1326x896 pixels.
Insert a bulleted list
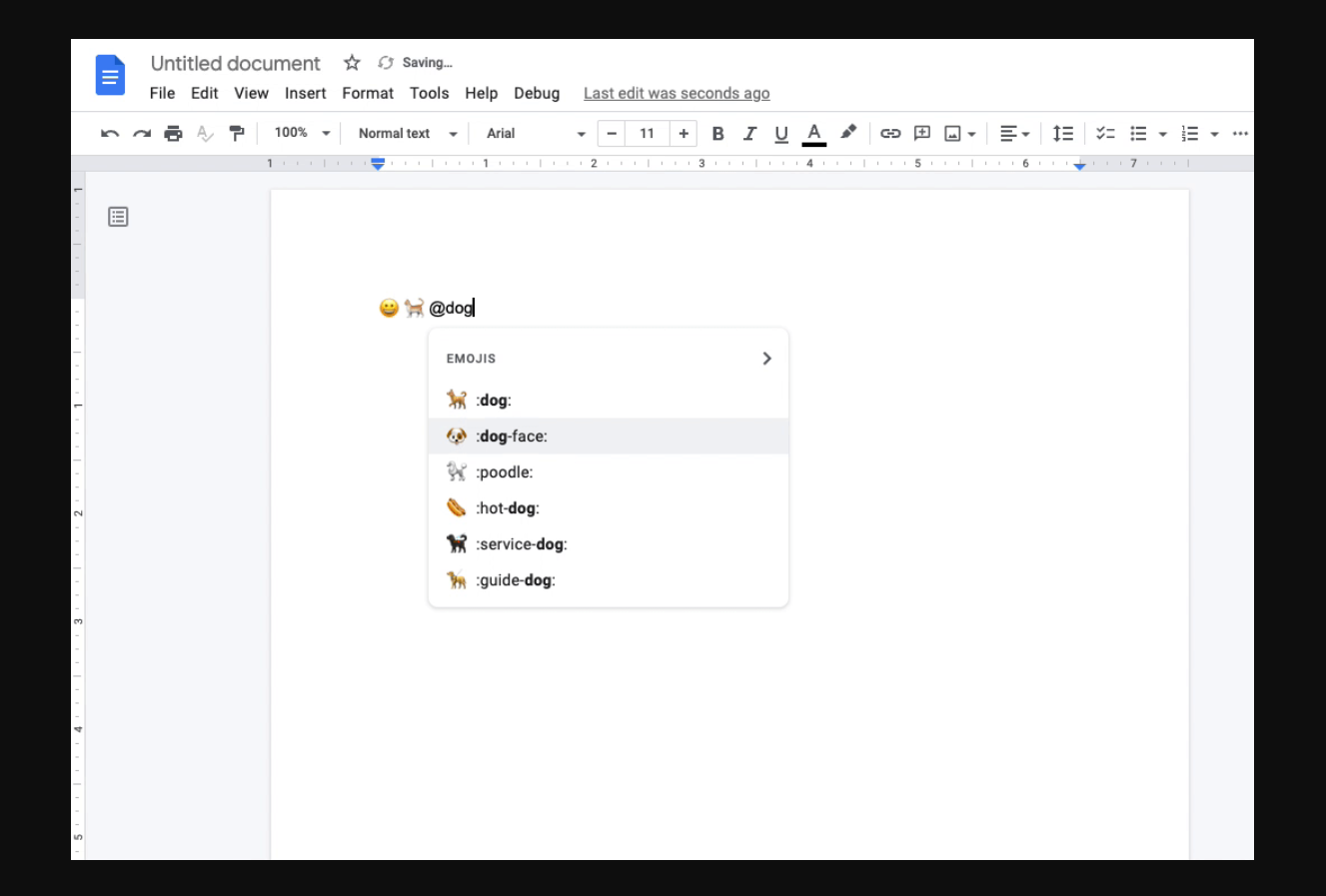[1138, 134]
